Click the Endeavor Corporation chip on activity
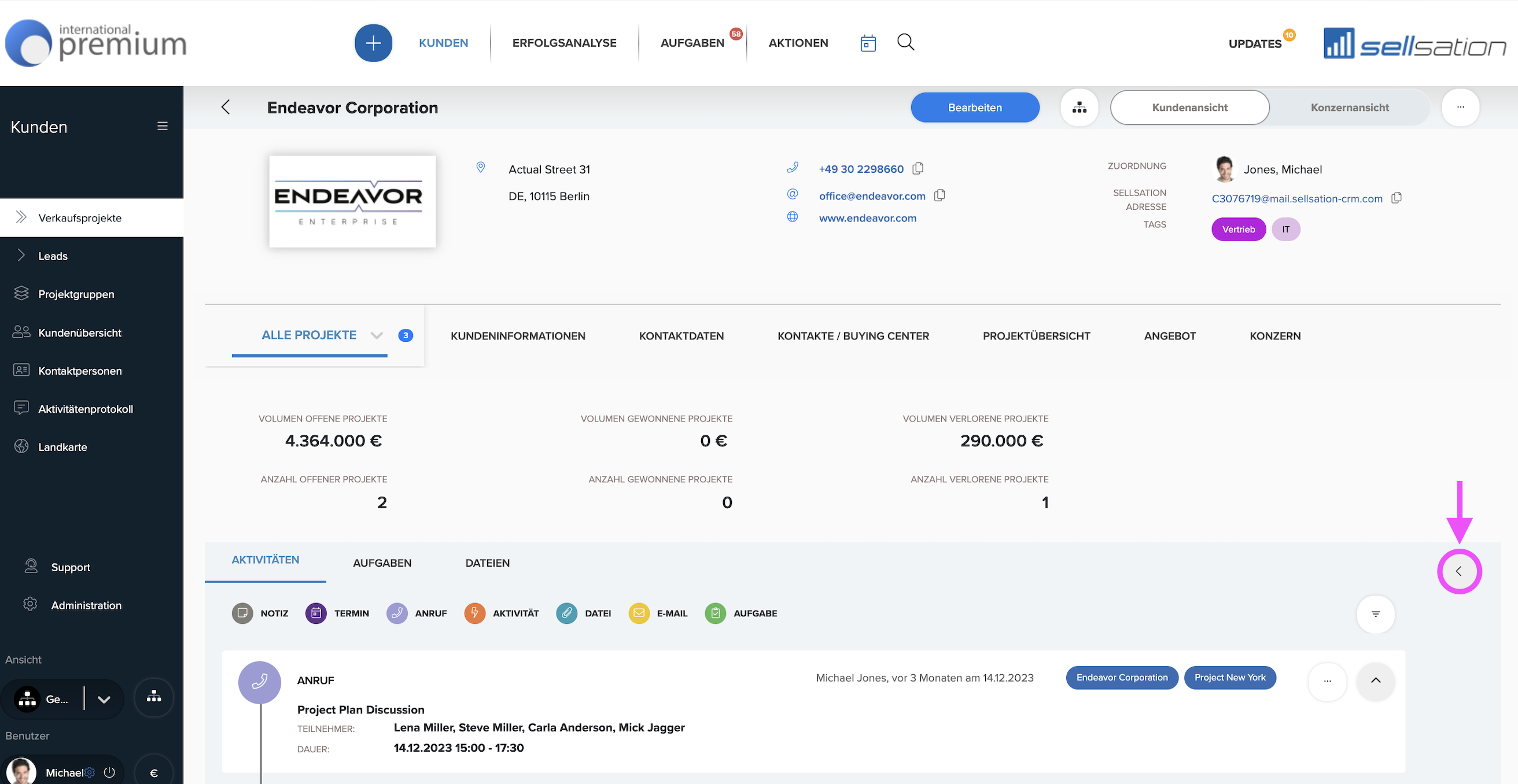The height and width of the screenshot is (784, 1518). (x=1121, y=678)
